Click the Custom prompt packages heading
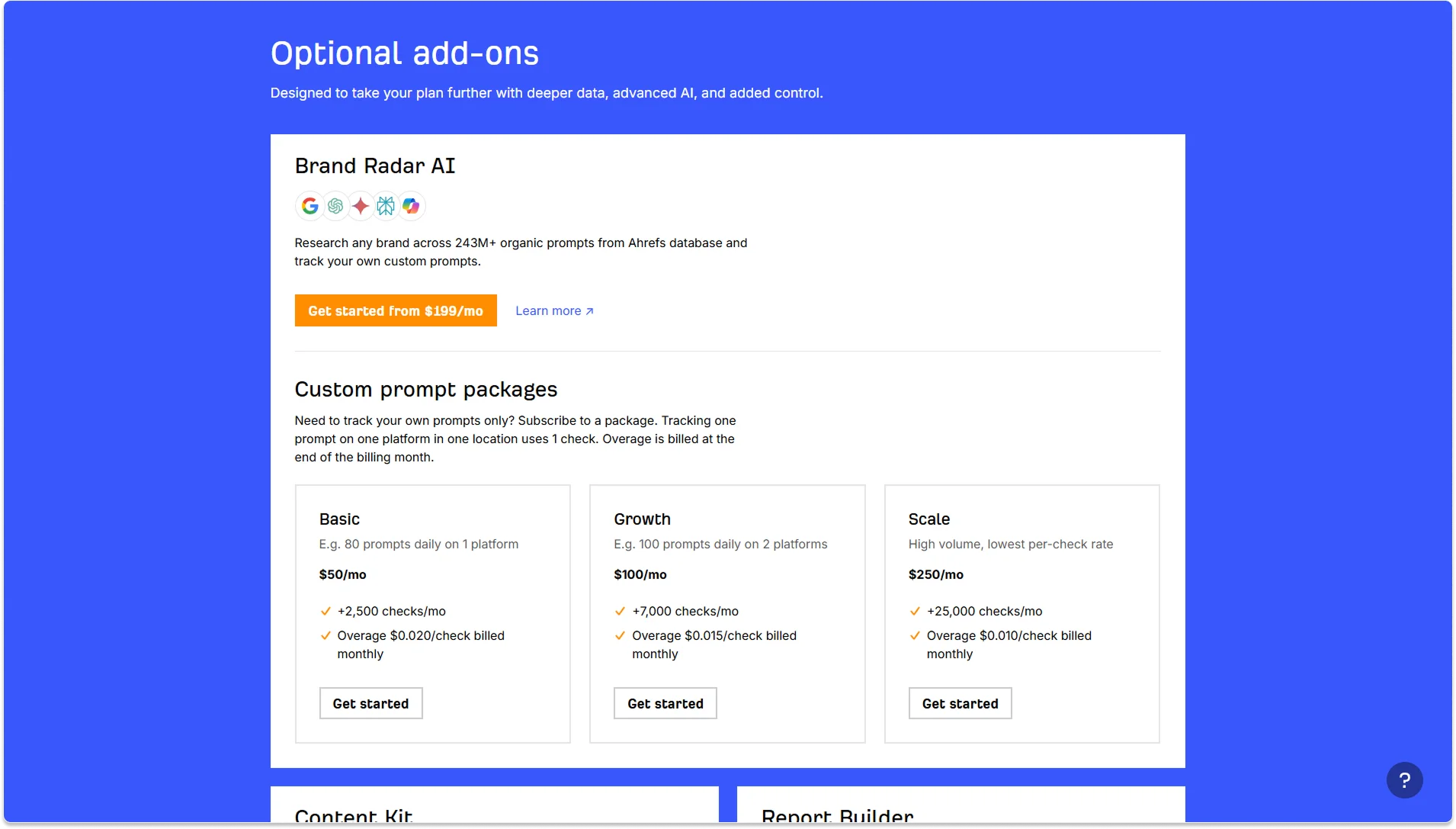Image resolution: width=1456 pixels, height=829 pixels. tap(426, 389)
